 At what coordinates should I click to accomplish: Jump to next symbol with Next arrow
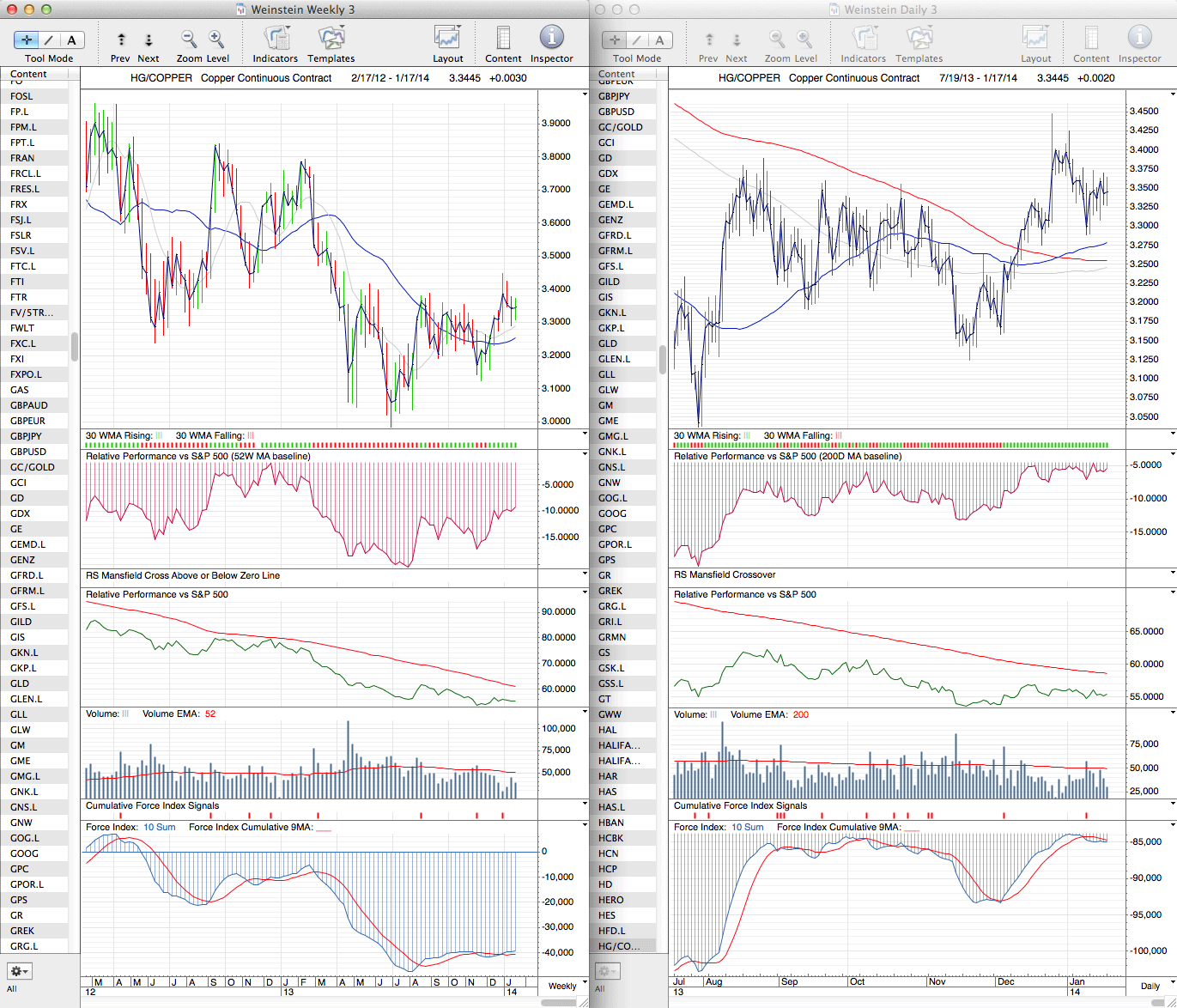tap(149, 39)
